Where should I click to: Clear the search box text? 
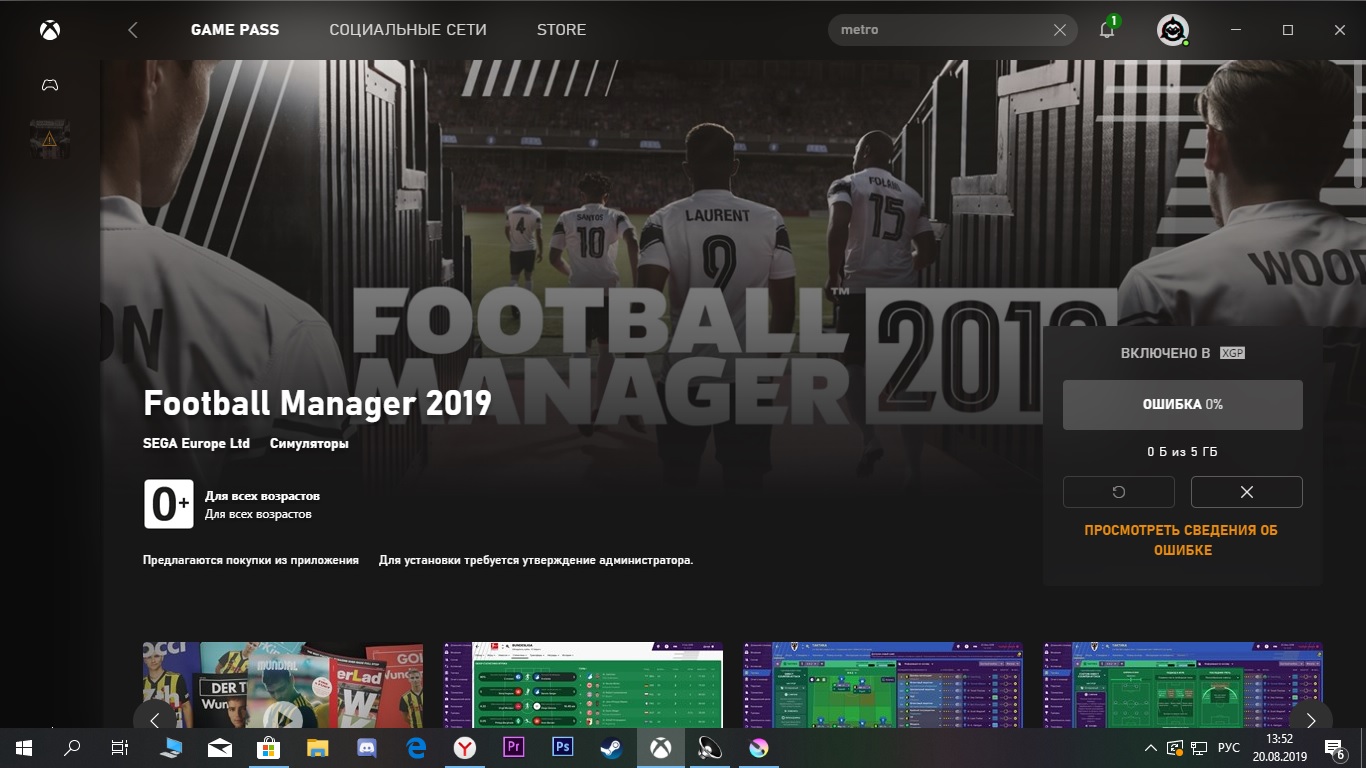pyautogui.click(x=1060, y=30)
